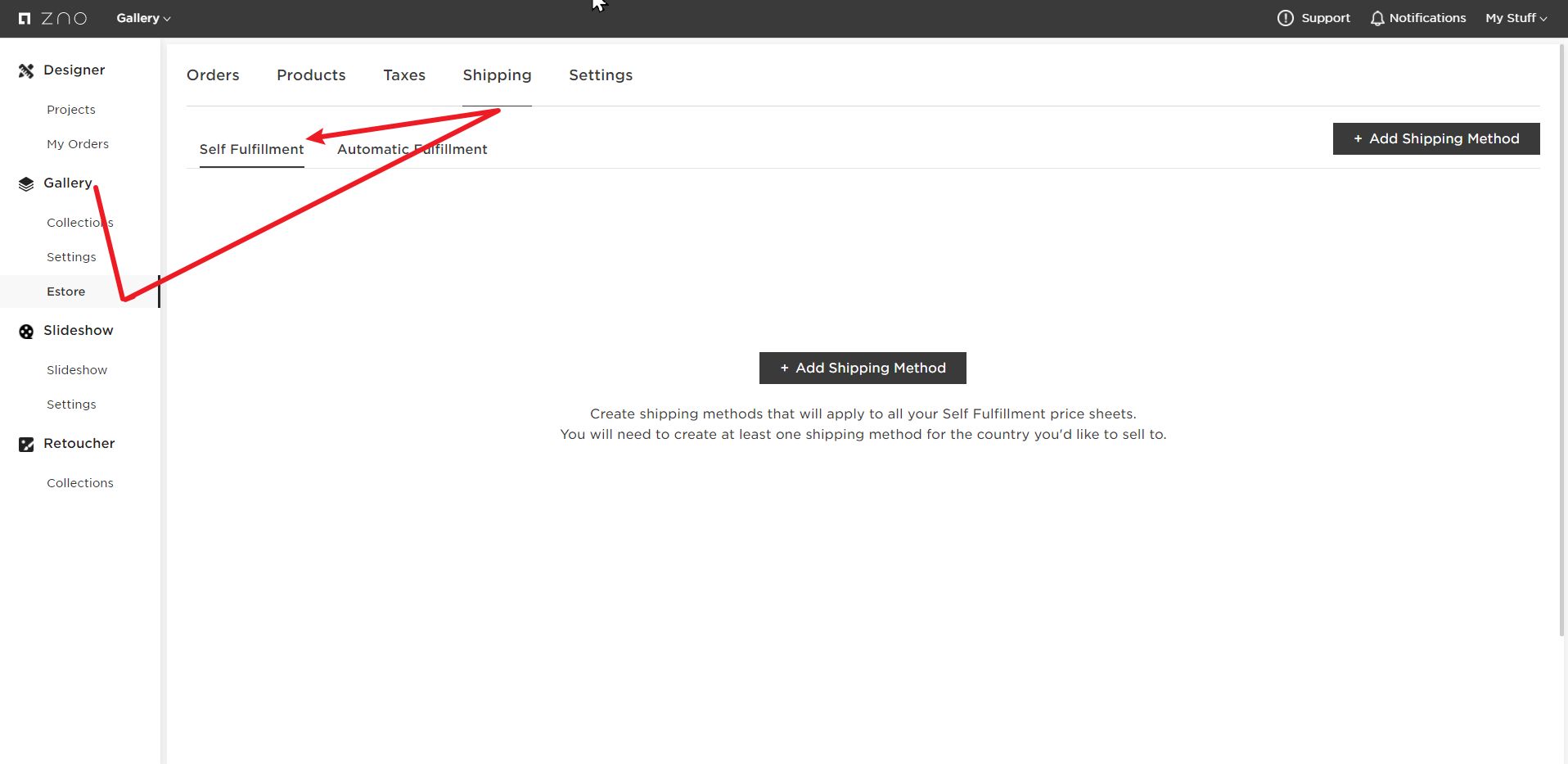Switch to the Estore Settings tab
Viewport: 1568px width, 764px height.
click(x=601, y=75)
